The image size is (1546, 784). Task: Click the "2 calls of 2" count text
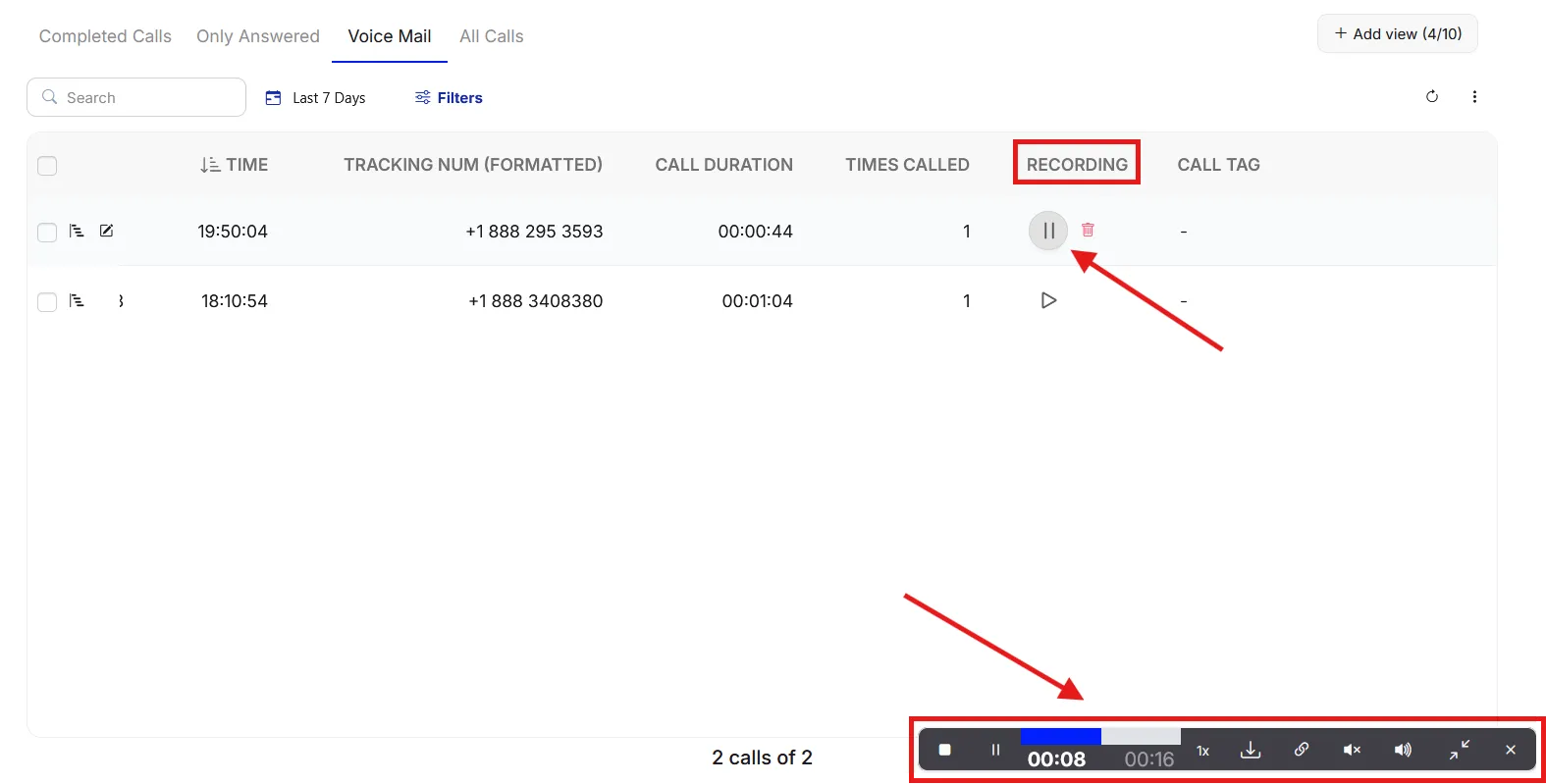click(x=763, y=758)
